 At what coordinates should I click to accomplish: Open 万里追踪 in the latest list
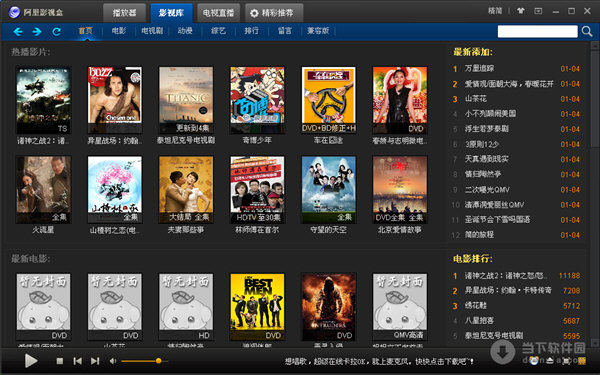tap(479, 68)
